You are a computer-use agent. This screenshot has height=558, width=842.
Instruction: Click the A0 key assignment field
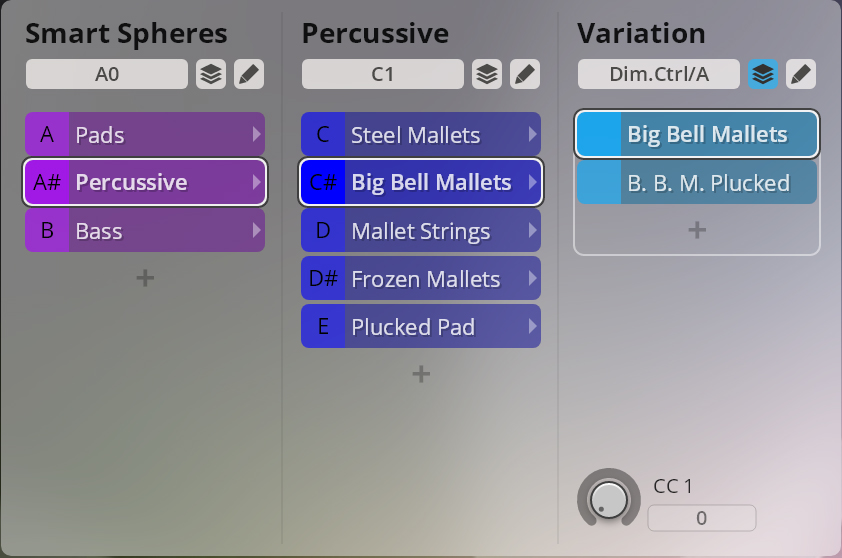pyautogui.click(x=107, y=74)
